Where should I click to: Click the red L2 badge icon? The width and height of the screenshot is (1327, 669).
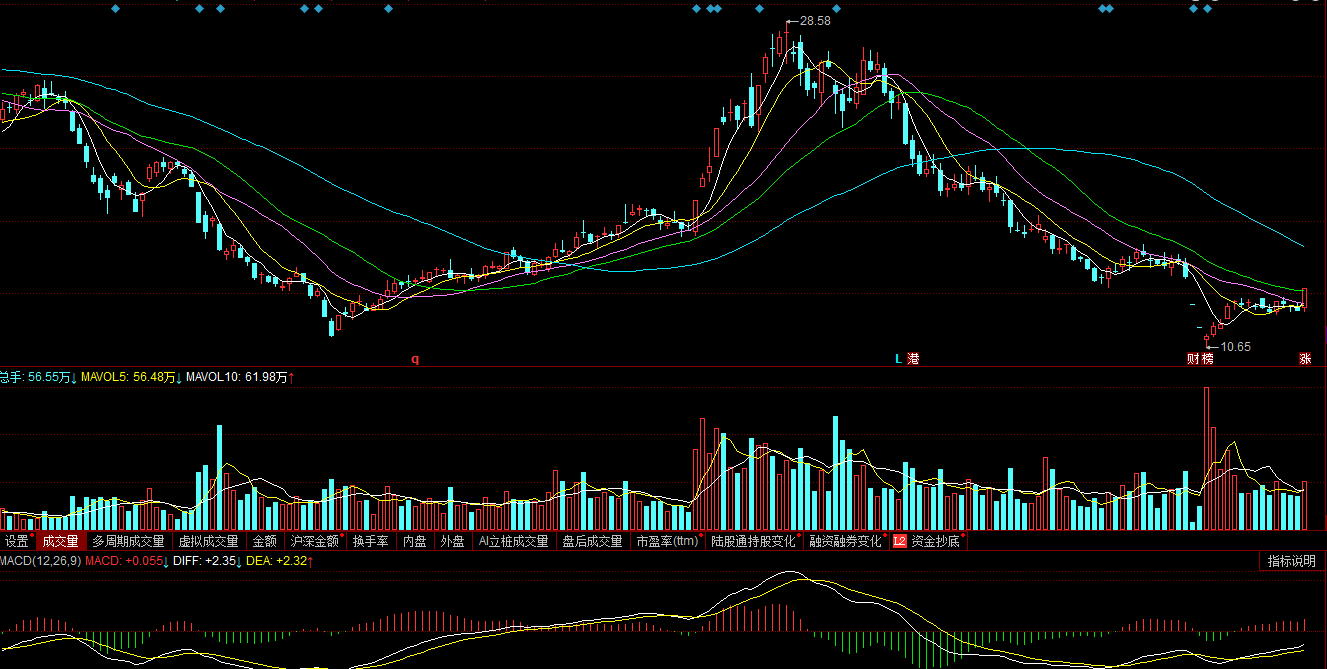899,541
